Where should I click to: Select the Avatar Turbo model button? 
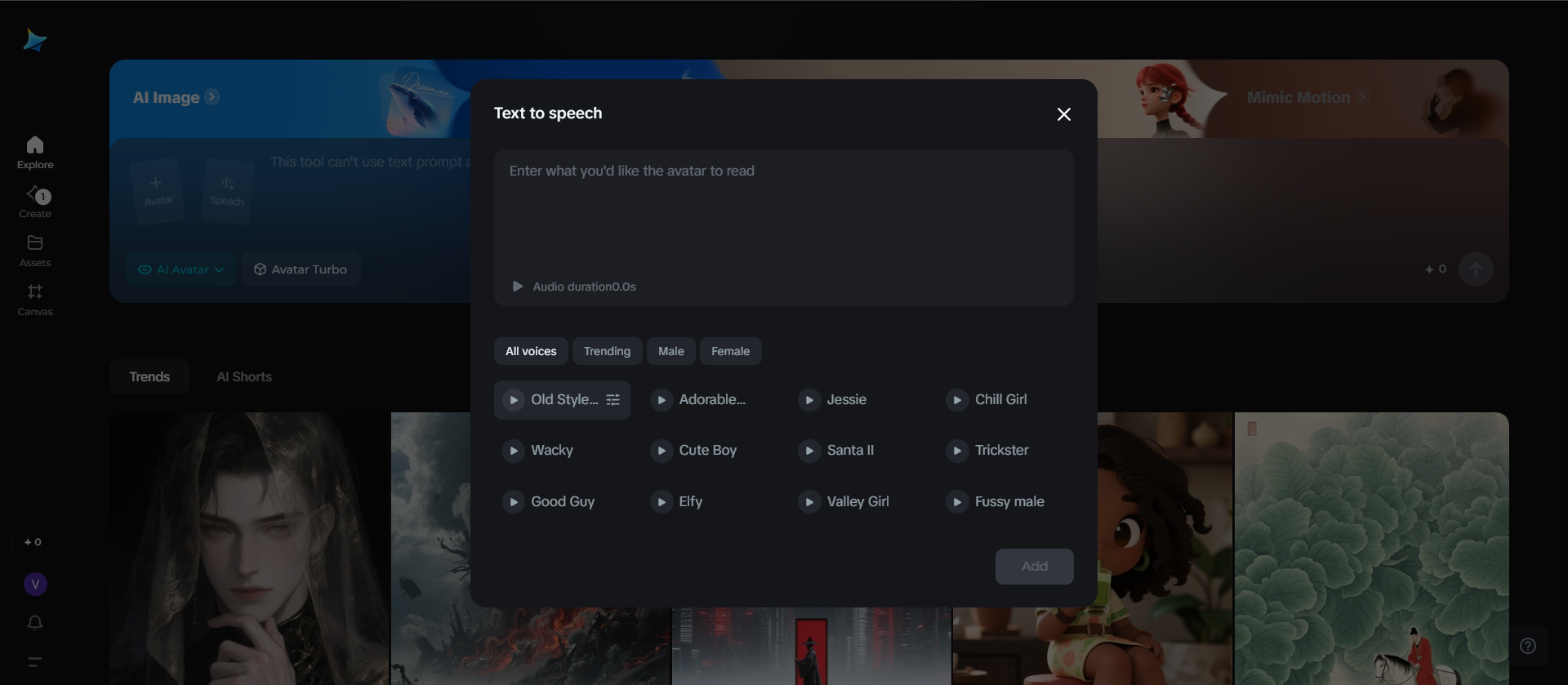301,269
